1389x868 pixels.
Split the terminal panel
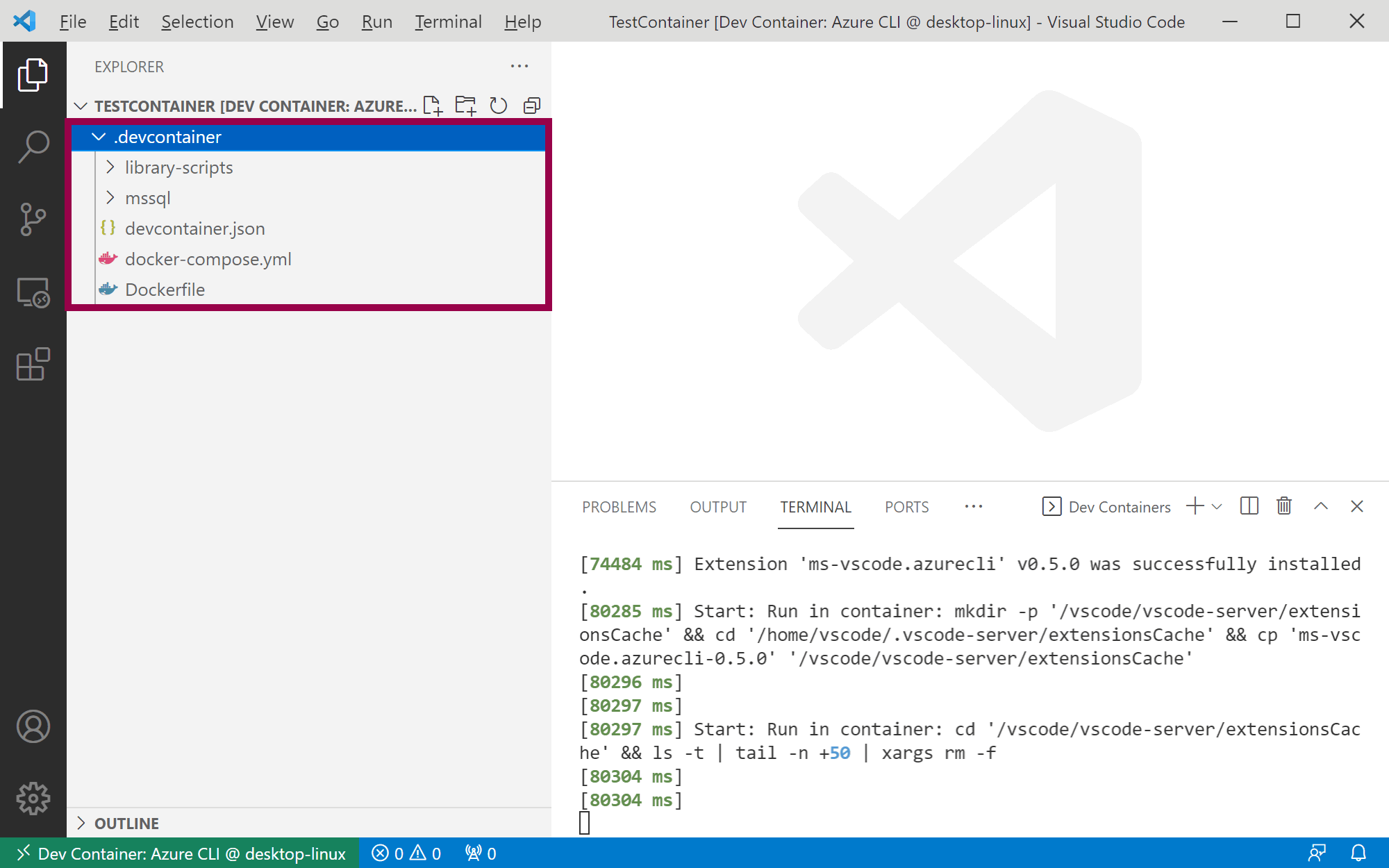[x=1249, y=506]
